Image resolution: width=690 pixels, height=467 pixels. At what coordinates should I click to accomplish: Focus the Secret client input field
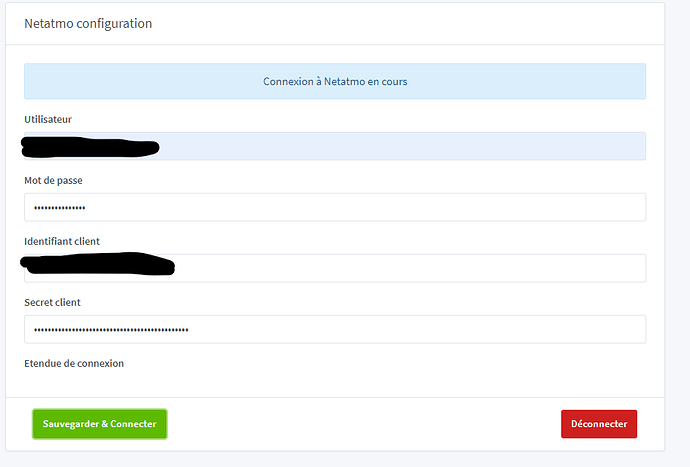[400, 329]
